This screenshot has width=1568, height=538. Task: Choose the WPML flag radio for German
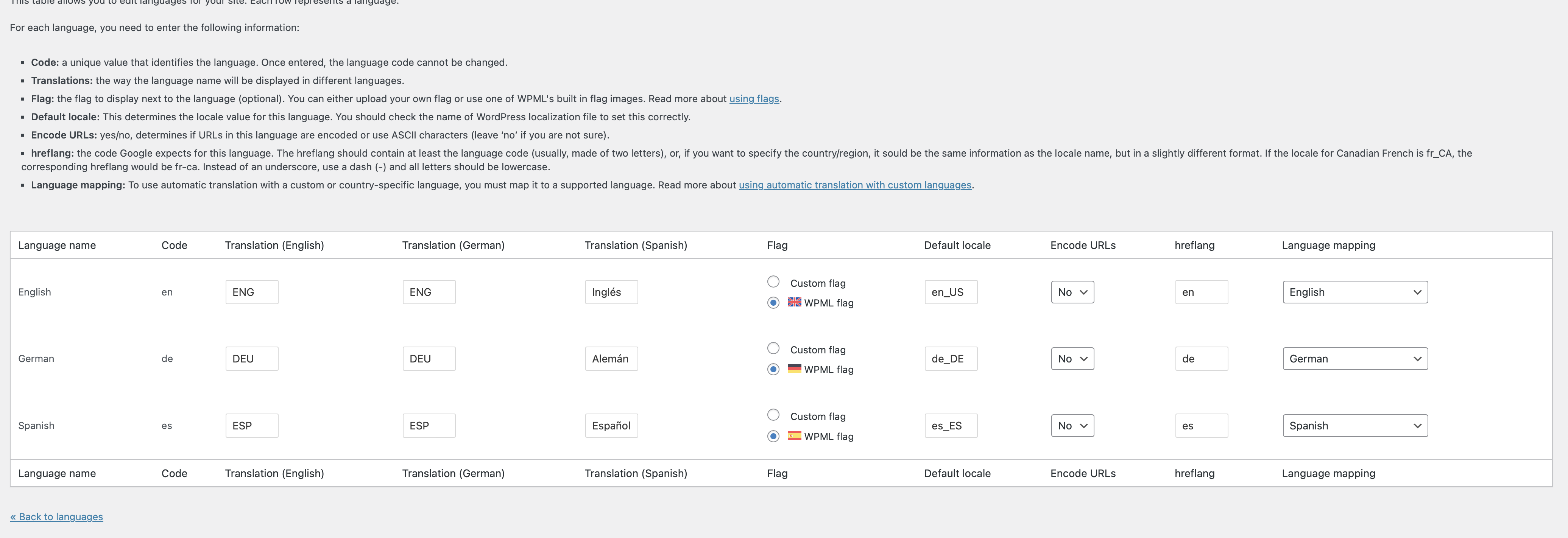[x=773, y=369]
